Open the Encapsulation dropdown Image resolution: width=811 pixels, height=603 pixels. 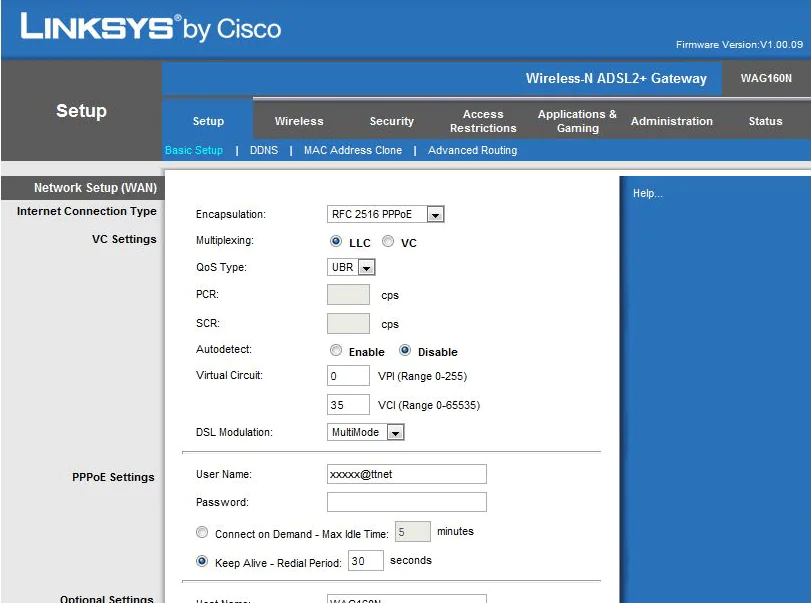(x=435, y=214)
